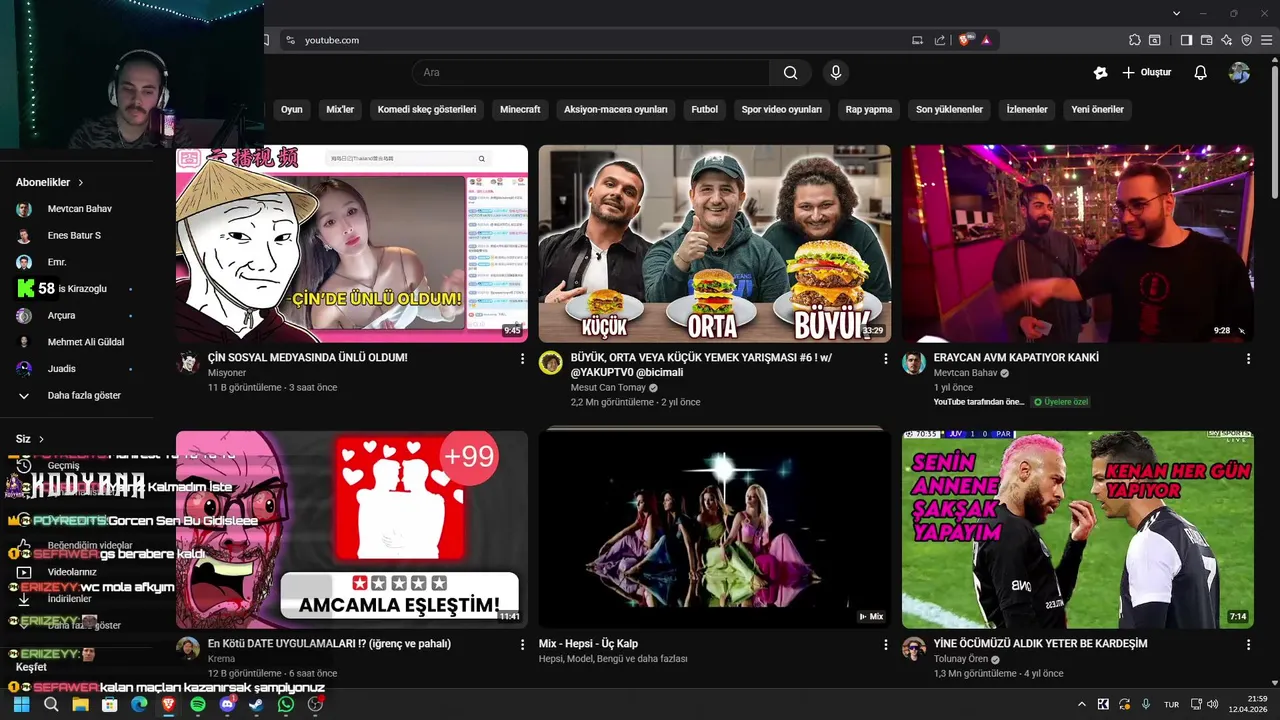Image resolution: width=1280 pixels, height=720 pixels.
Task: Click the share page icon in address bar
Action: [940, 40]
